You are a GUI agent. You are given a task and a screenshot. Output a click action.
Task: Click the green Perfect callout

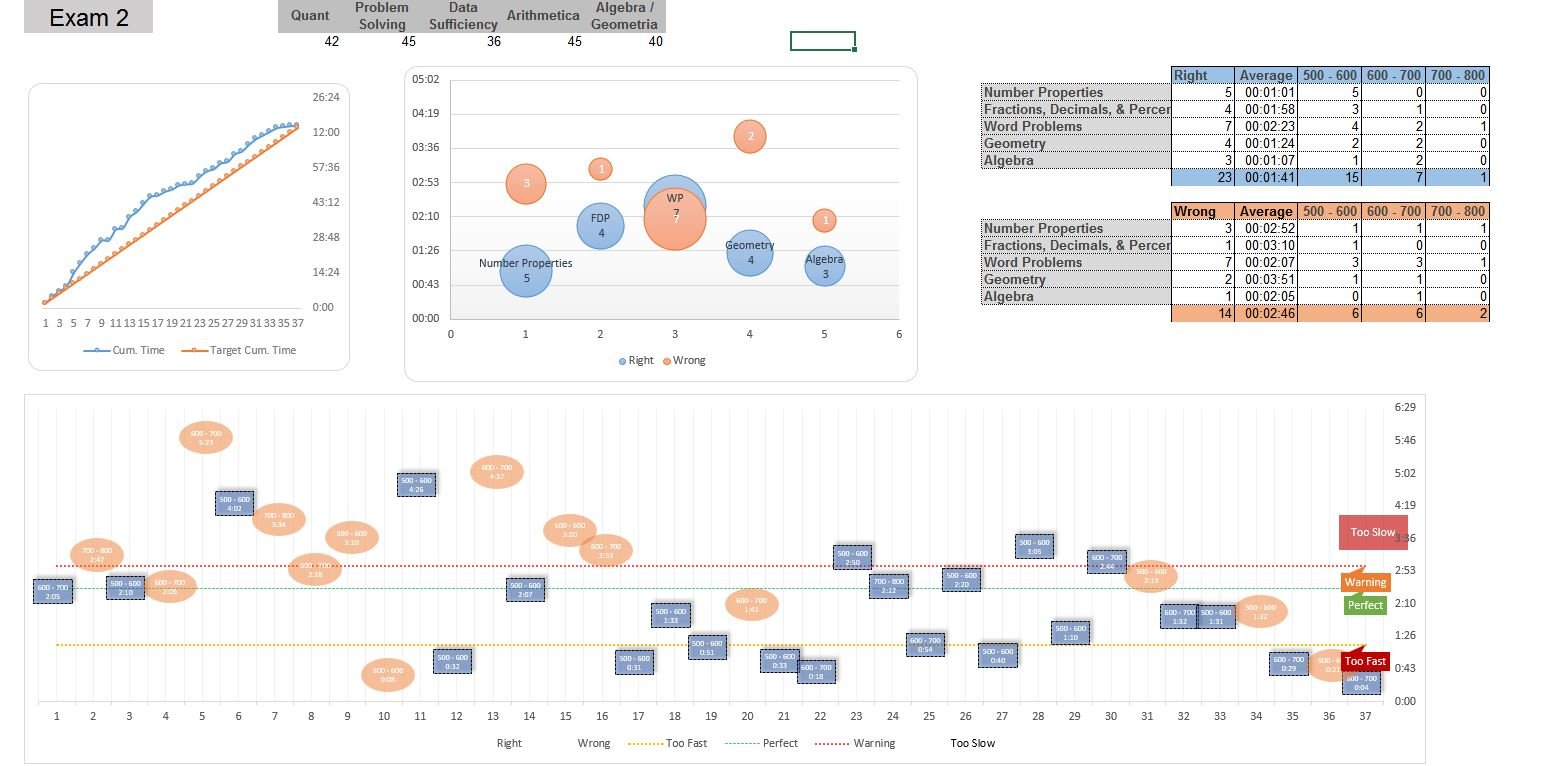pyautogui.click(x=1366, y=604)
